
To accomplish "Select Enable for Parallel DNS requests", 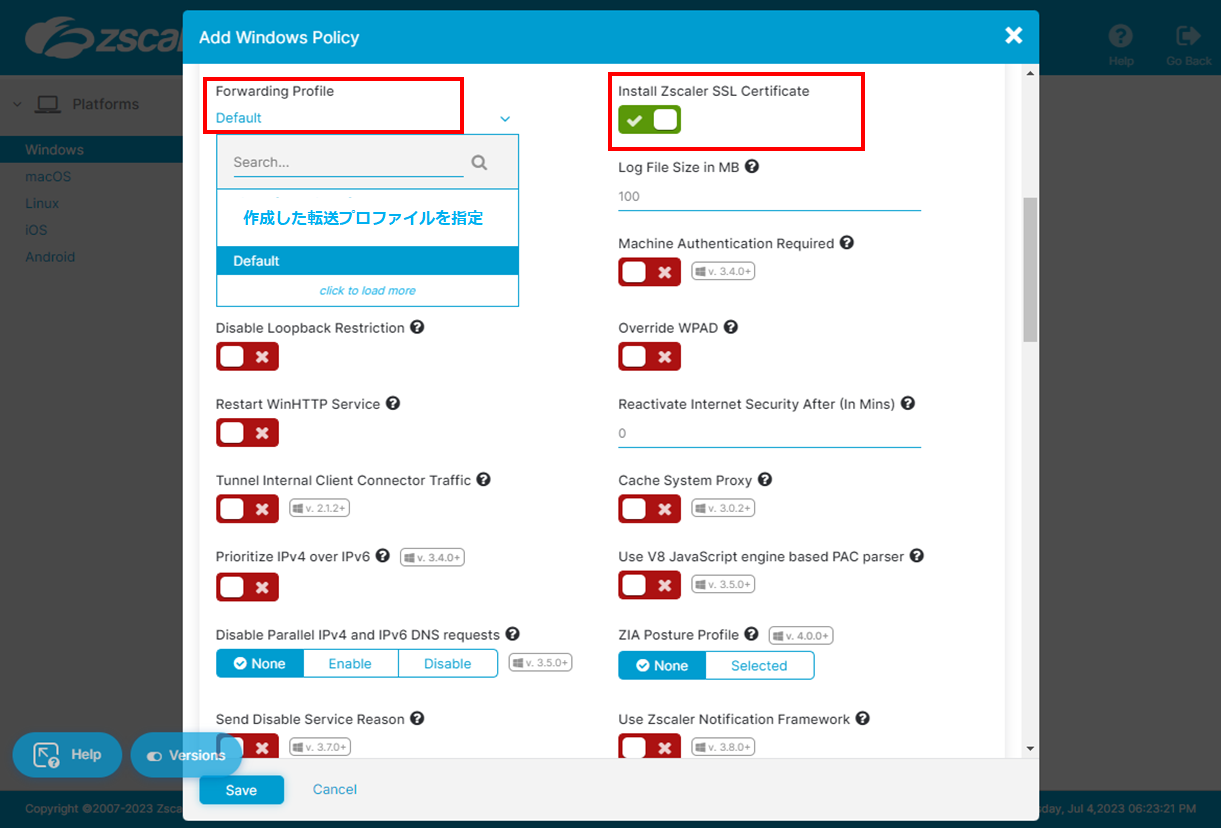I will point(350,664).
